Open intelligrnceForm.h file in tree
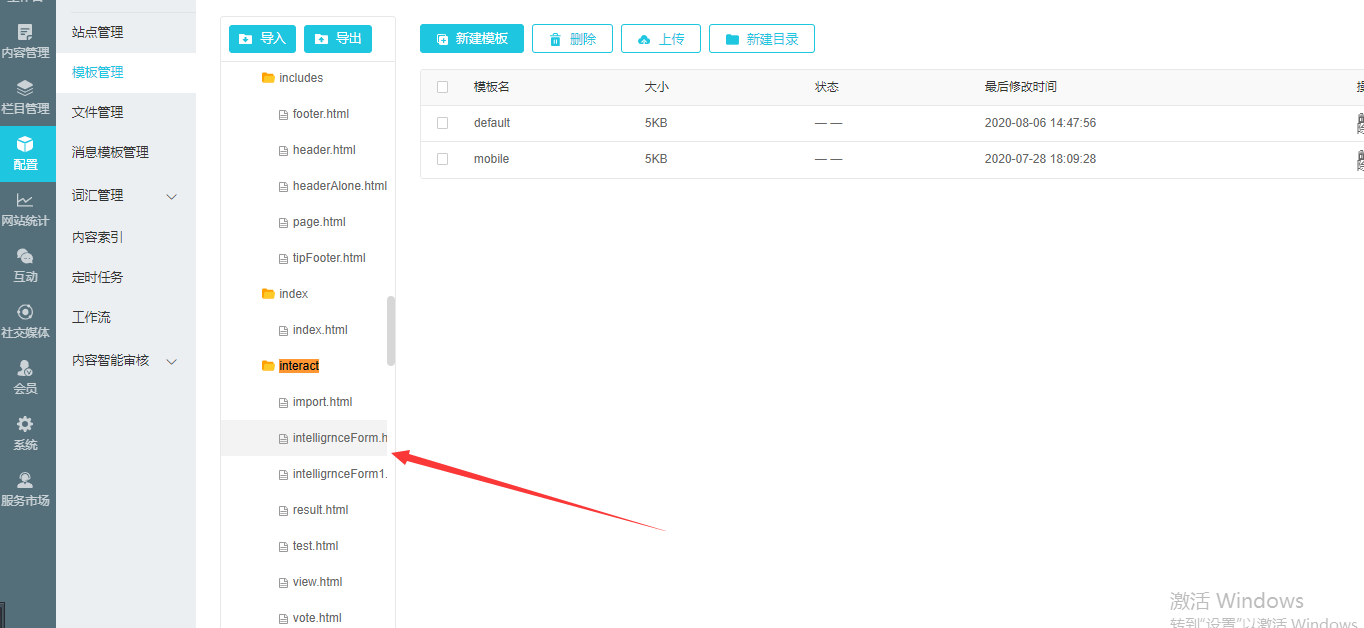 (x=339, y=438)
